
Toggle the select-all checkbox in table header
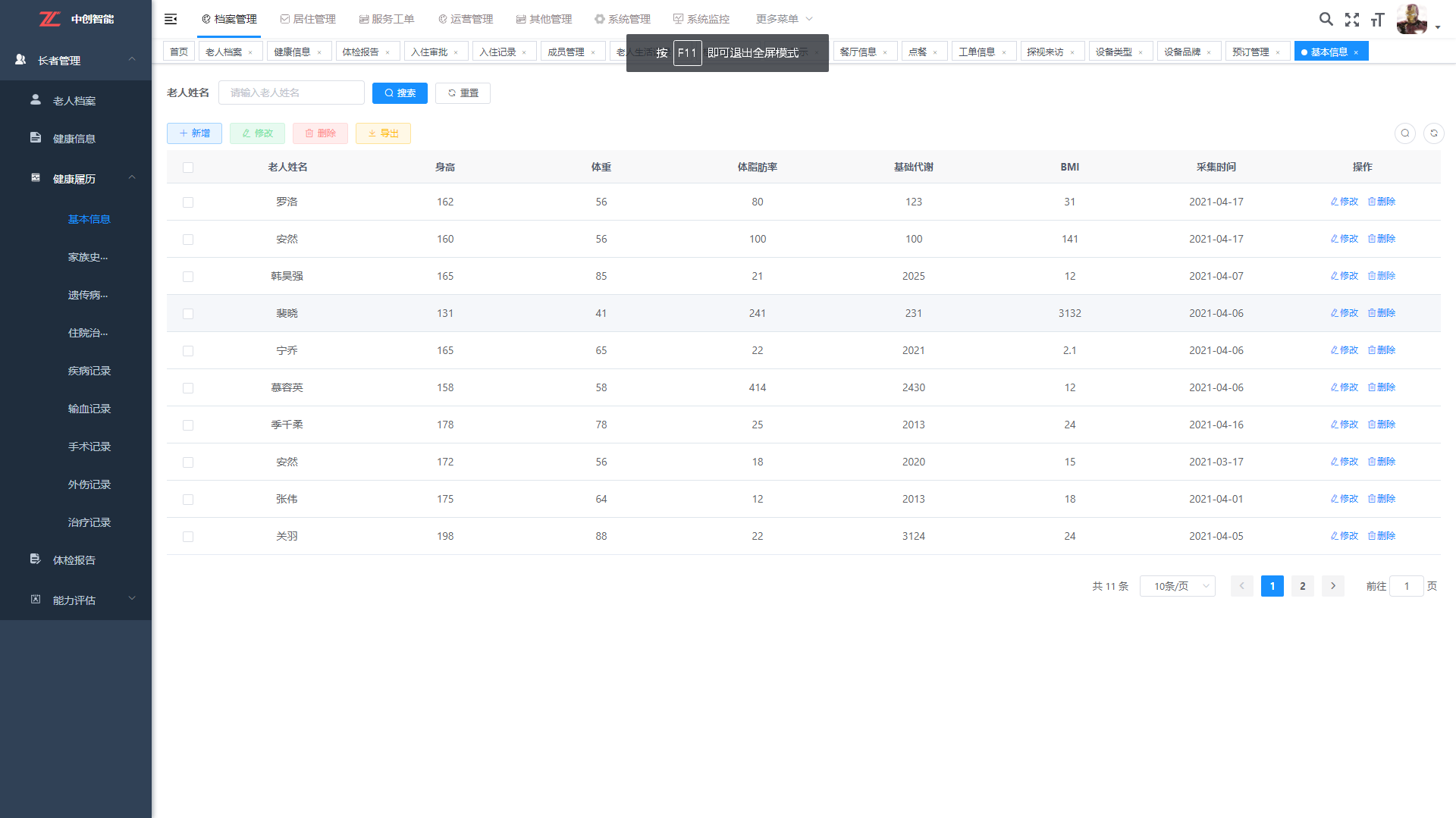pyautogui.click(x=188, y=168)
